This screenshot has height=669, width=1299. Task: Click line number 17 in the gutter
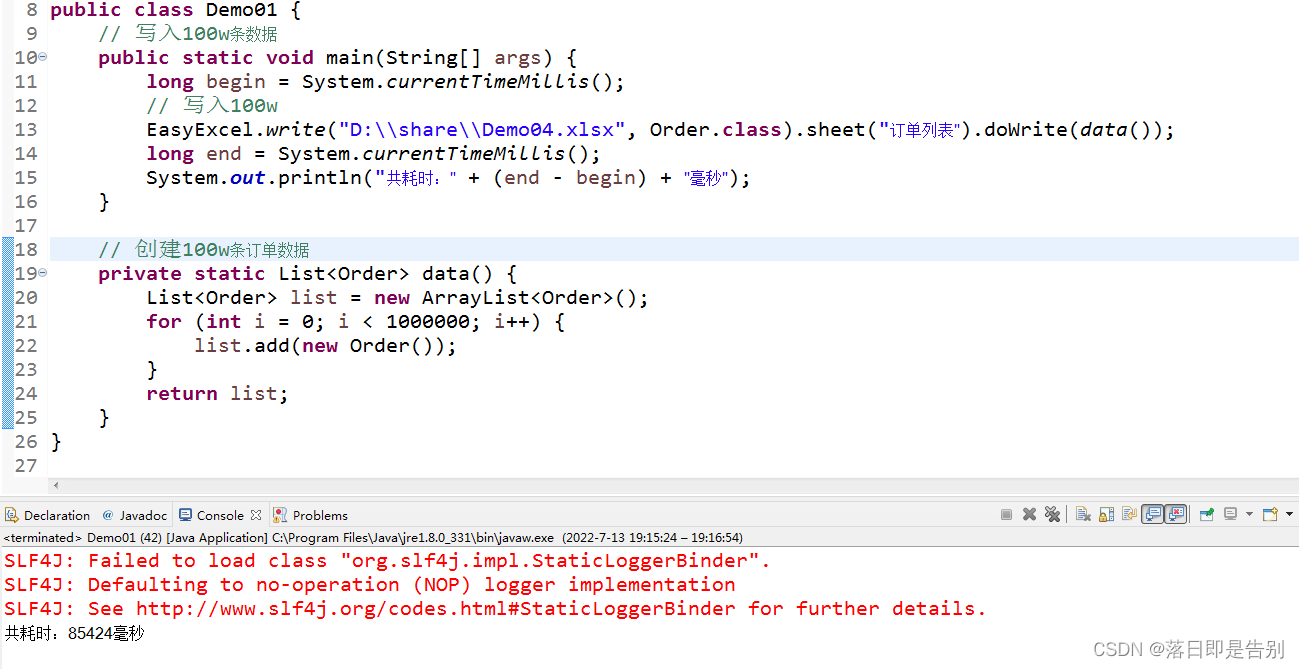[x=26, y=225]
